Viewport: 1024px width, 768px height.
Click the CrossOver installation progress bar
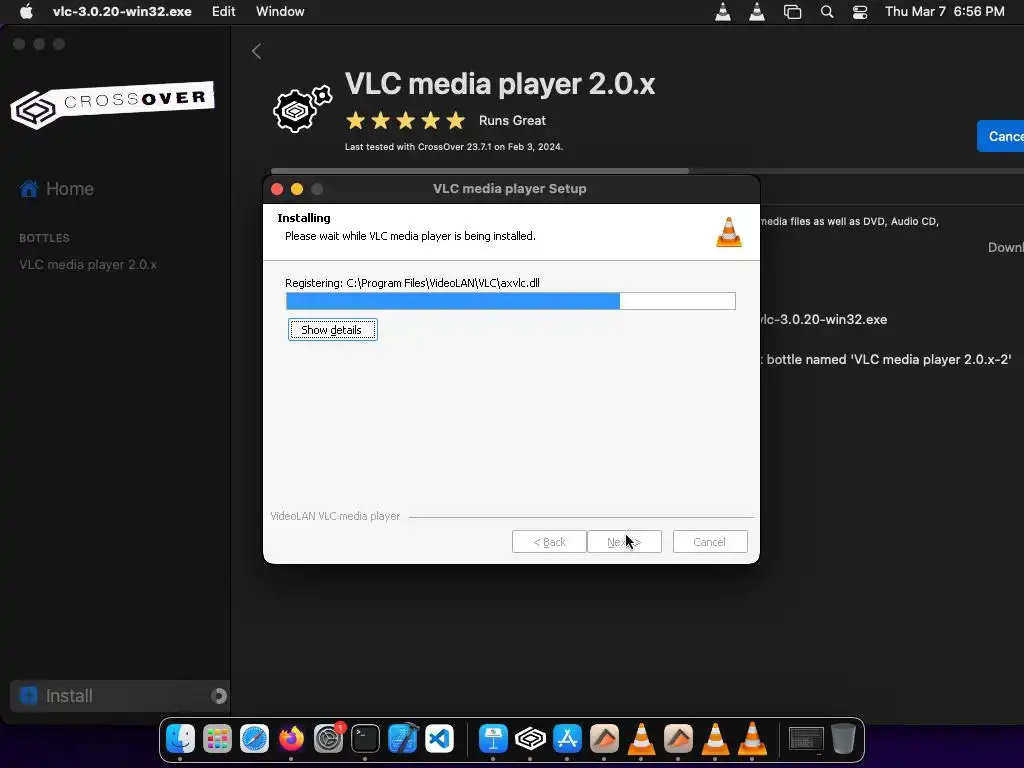pyautogui.click(x=647, y=171)
